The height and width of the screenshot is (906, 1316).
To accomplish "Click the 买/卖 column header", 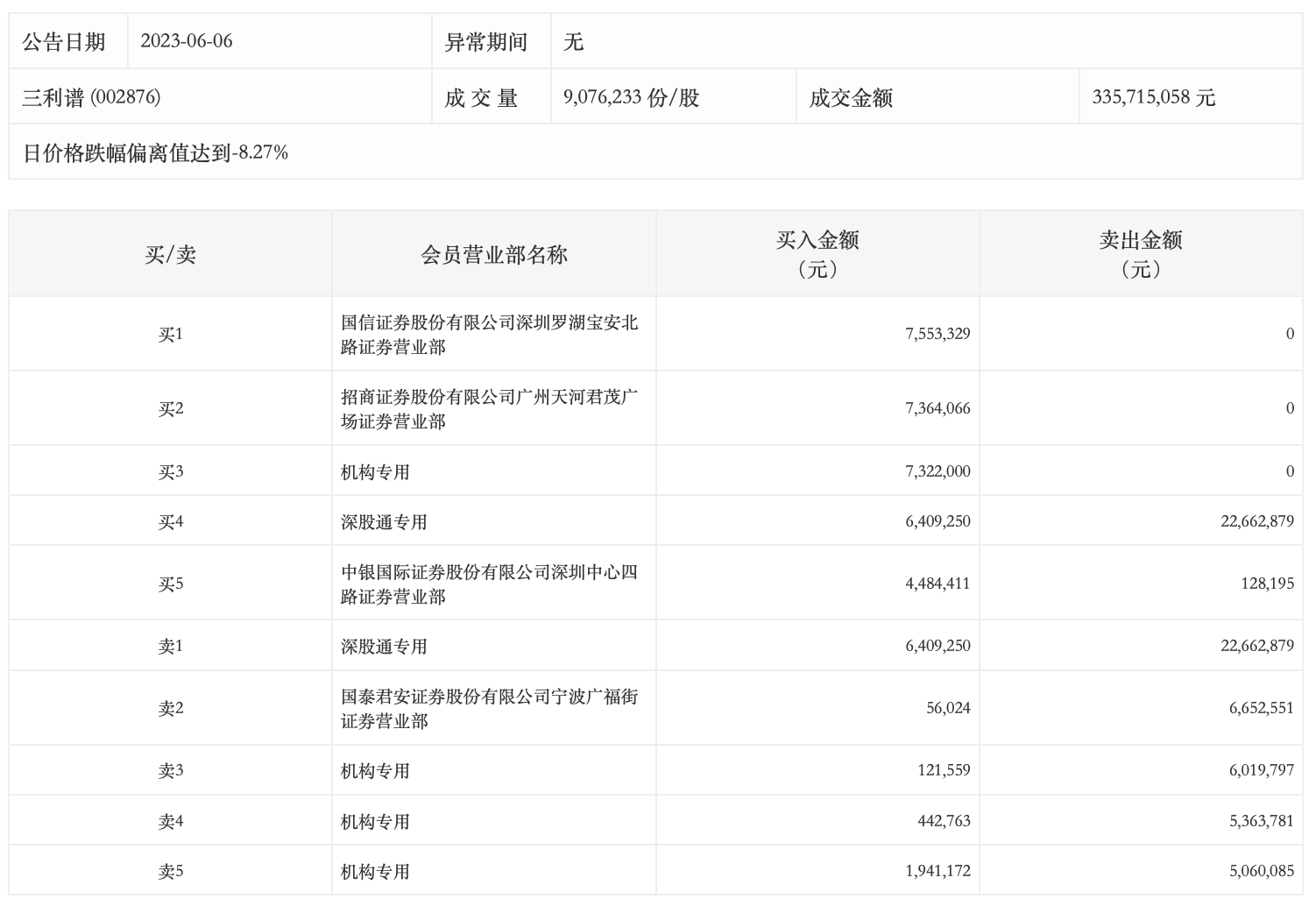I will pyautogui.click(x=170, y=255).
